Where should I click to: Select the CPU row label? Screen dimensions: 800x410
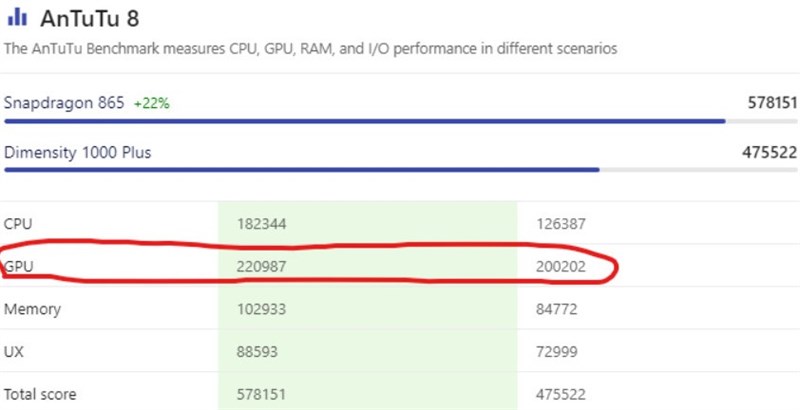tap(18, 224)
